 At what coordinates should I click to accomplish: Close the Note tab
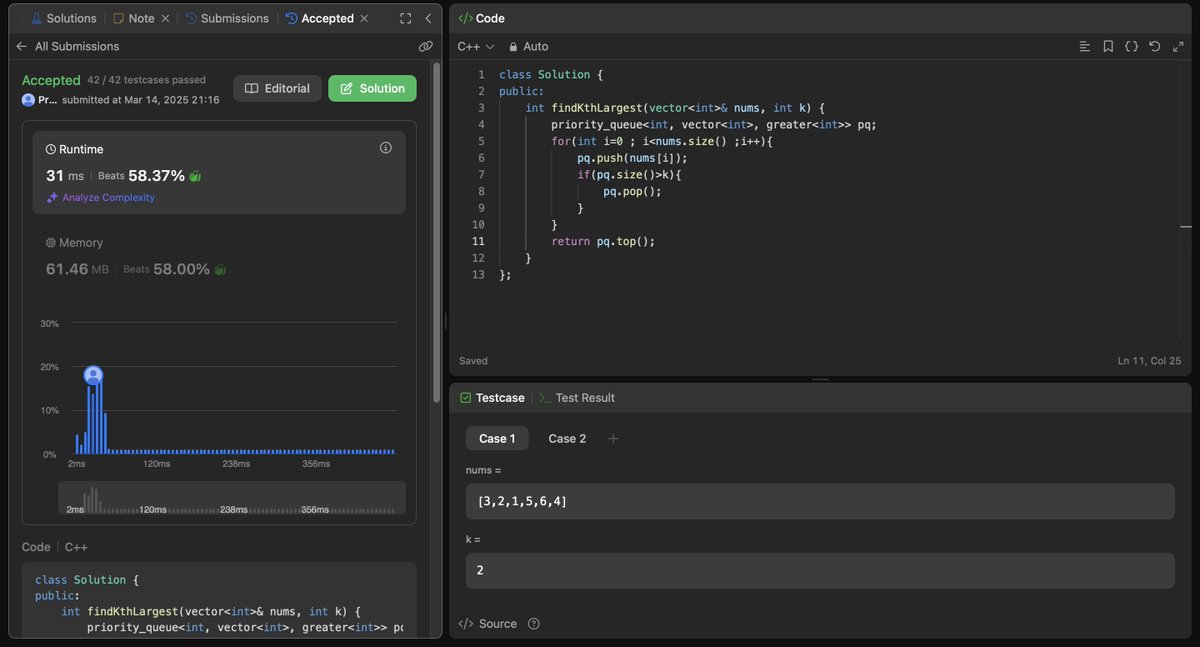tap(165, 18)
